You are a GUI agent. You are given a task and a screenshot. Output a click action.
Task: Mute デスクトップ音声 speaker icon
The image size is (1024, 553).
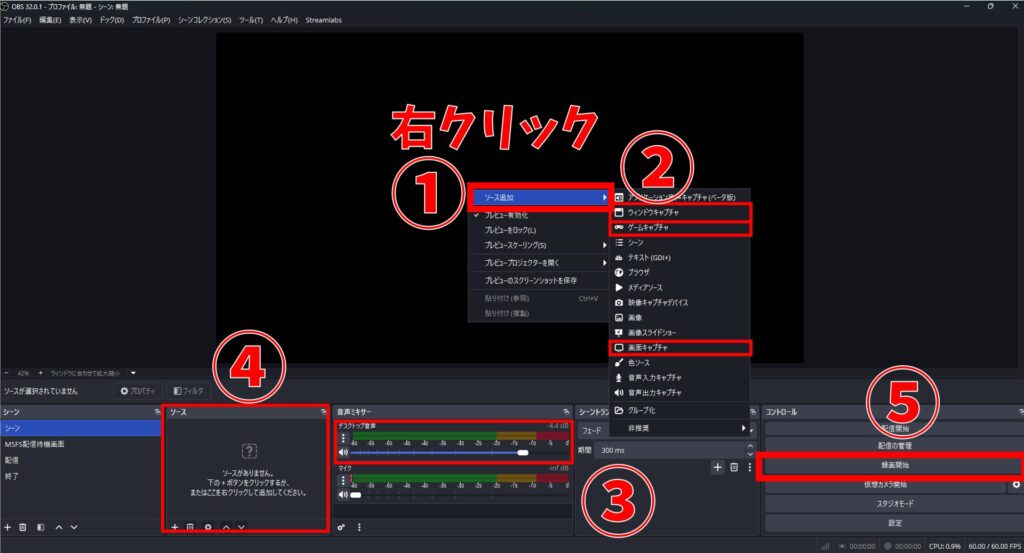343,452
